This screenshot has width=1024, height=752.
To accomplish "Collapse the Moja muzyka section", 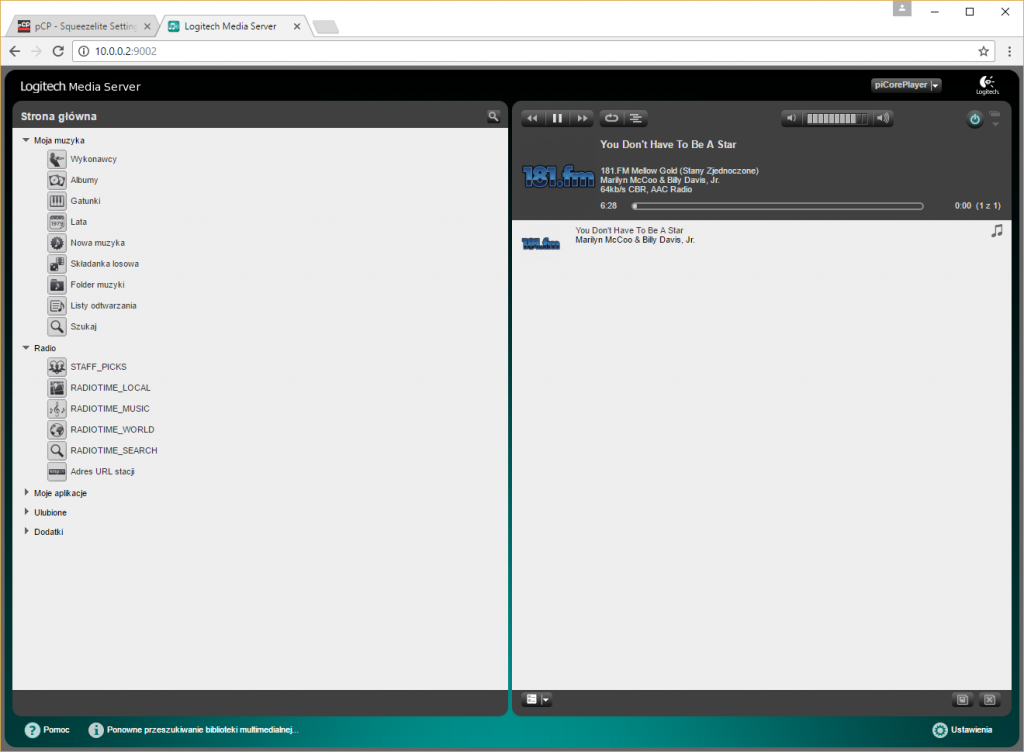I will point(26,139).
